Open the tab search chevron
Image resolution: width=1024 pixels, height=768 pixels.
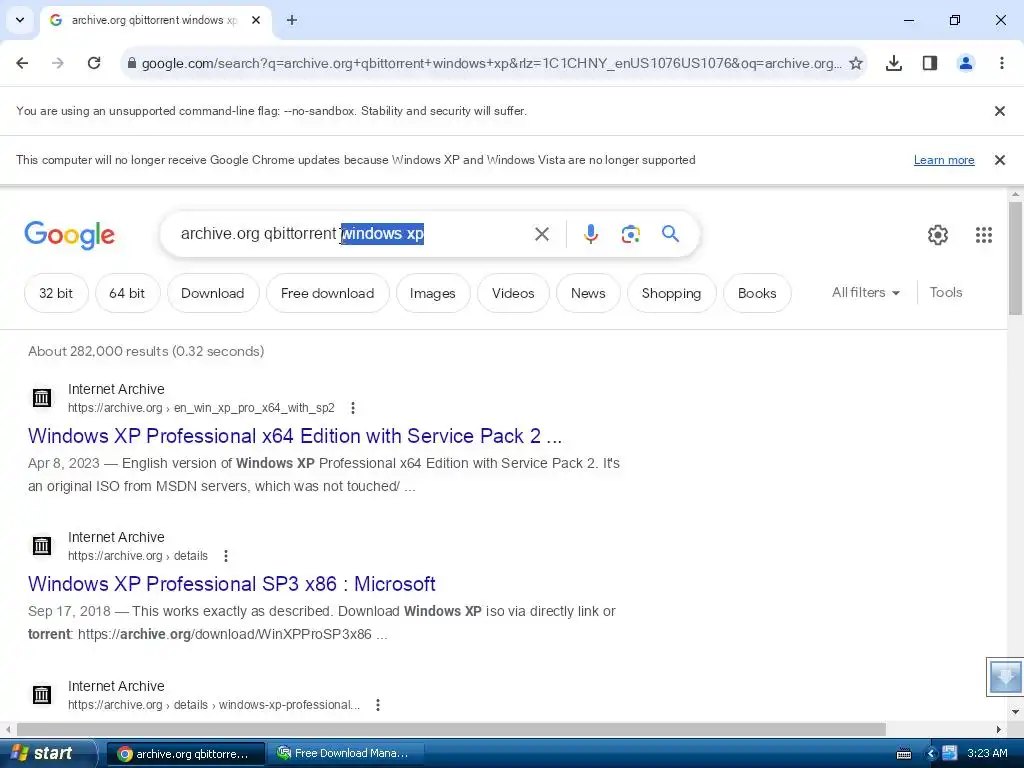tap(20, 20)
